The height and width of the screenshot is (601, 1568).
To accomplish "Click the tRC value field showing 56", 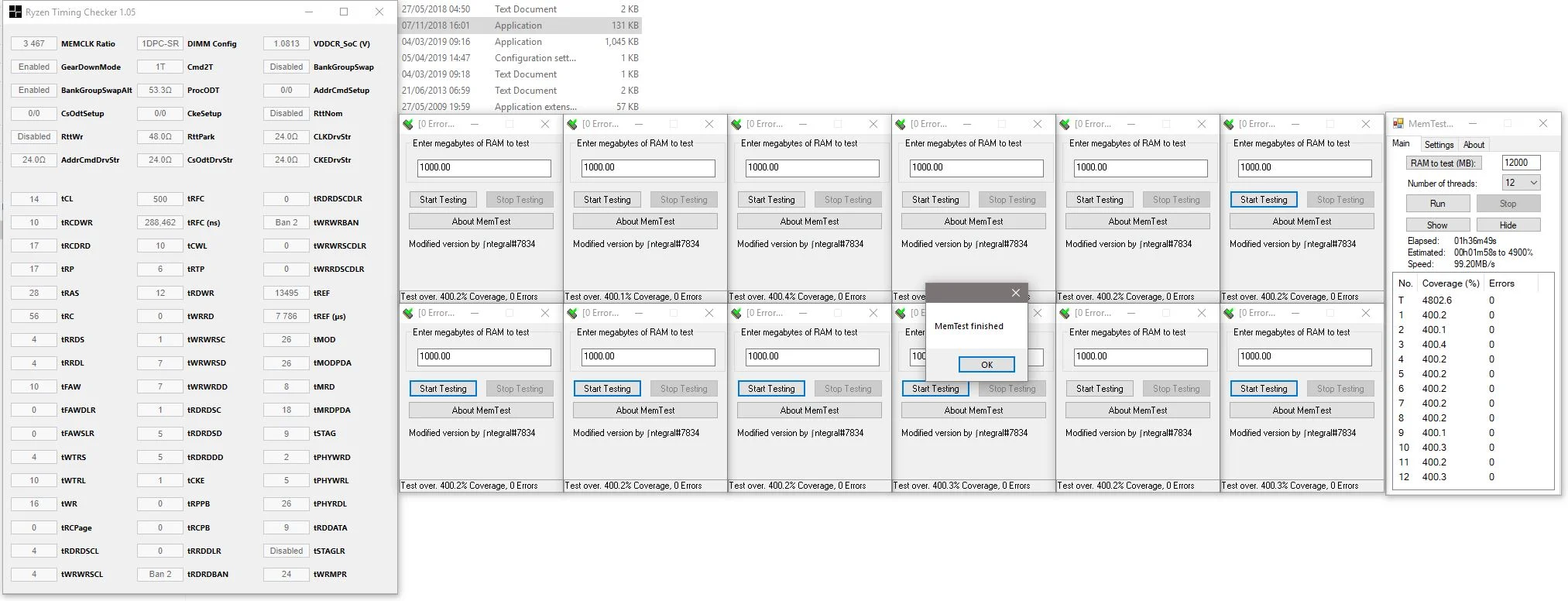I will (x=34, y=316).
